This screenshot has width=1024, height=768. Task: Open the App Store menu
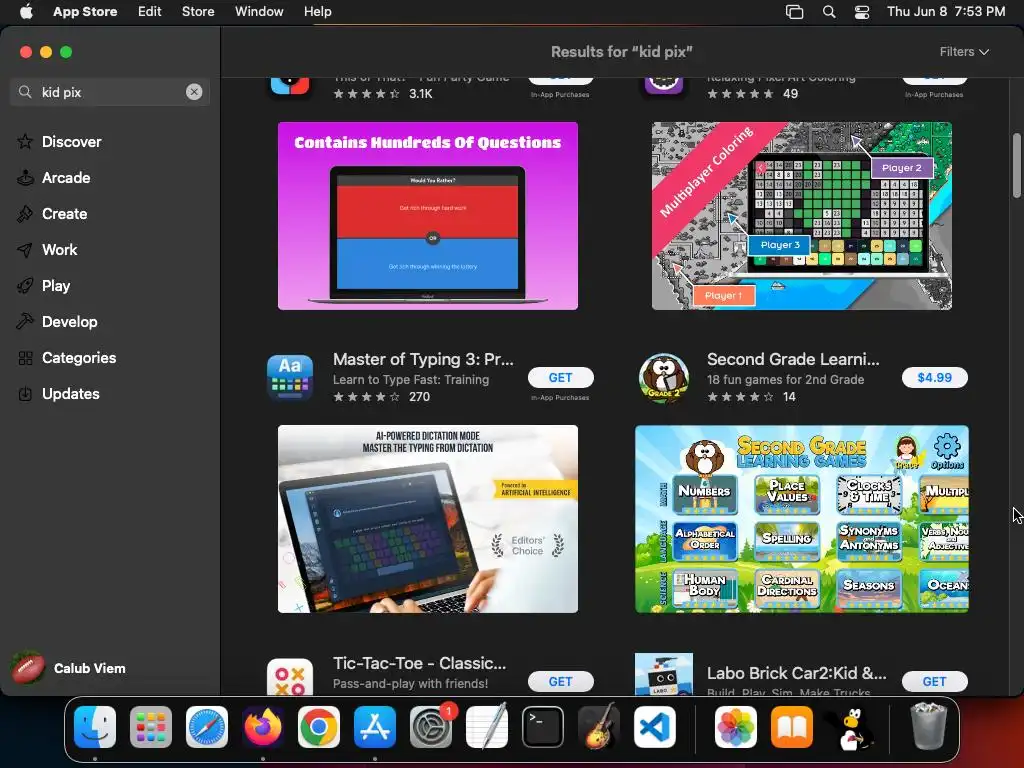pyautogui.click(x=85, y=12)
